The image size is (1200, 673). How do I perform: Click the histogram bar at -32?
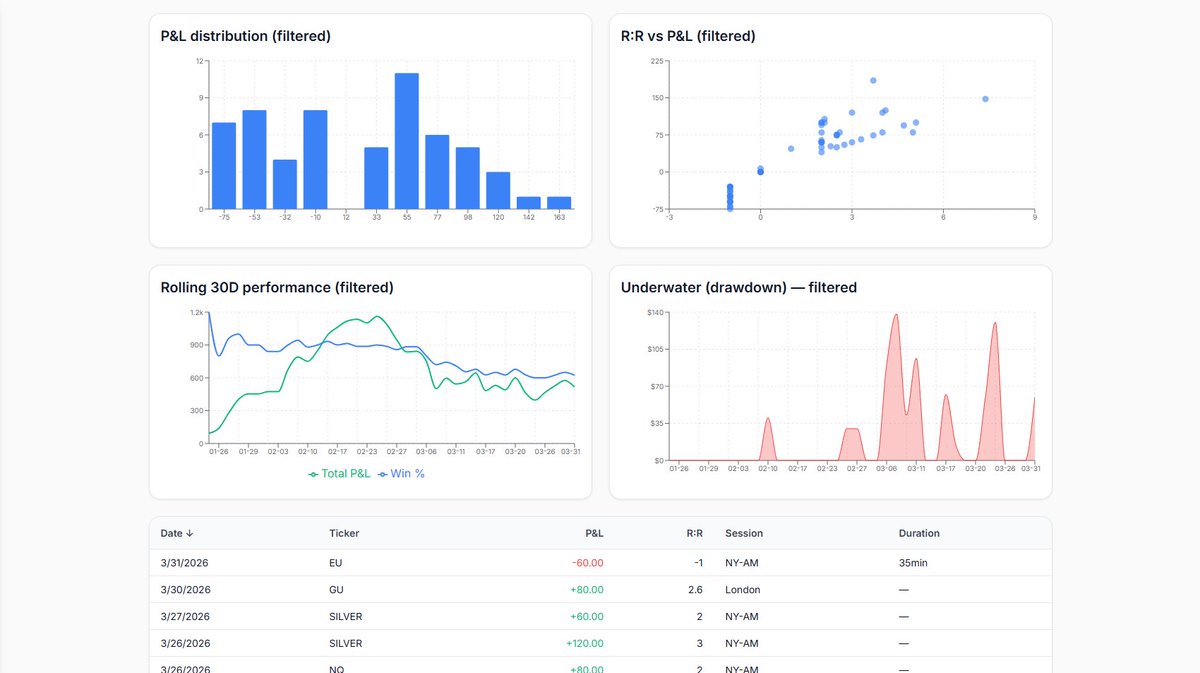(x=285, y=185)
